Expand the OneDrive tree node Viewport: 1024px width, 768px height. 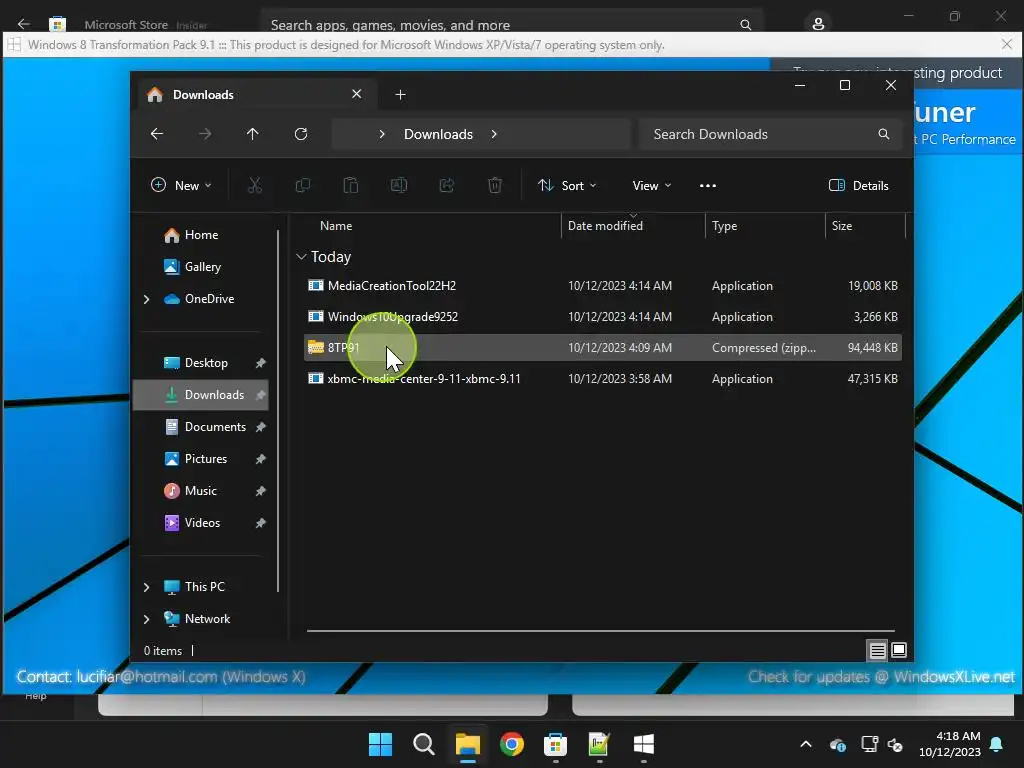pos(146,299)
